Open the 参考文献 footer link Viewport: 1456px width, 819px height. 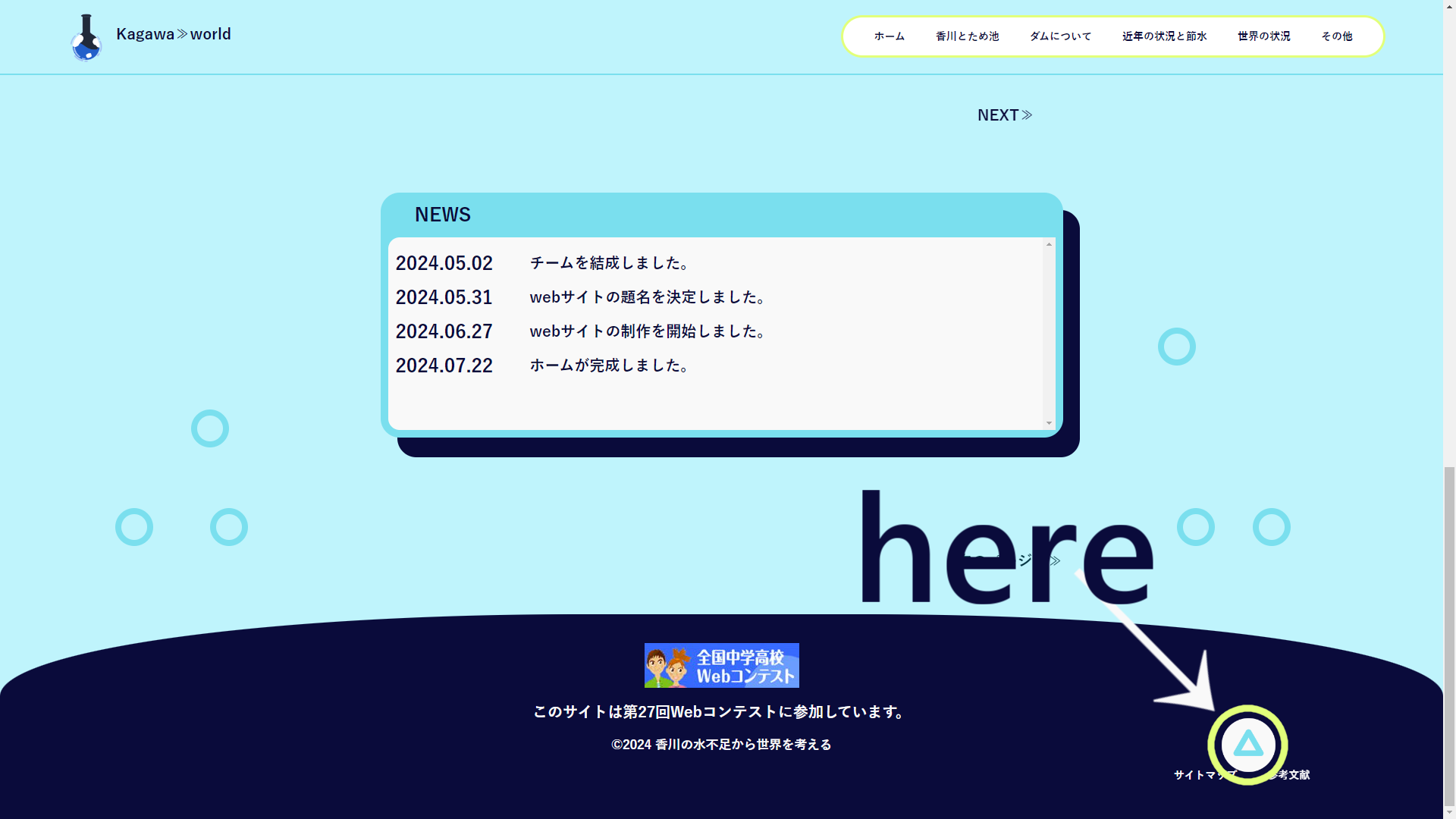tap(1288, 775)
